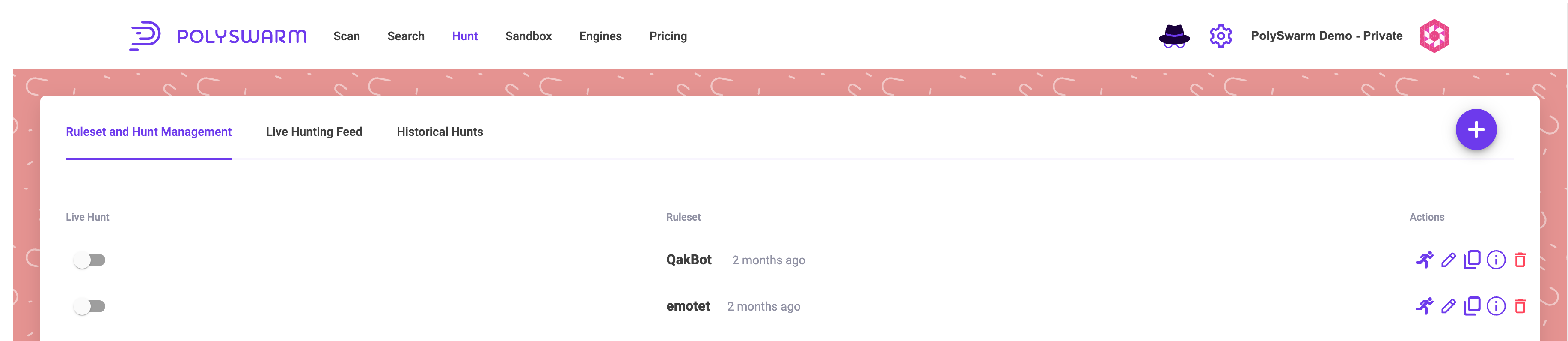
Task: Edit the emotet ruleset pencil icon
Action: (1448, 306)
